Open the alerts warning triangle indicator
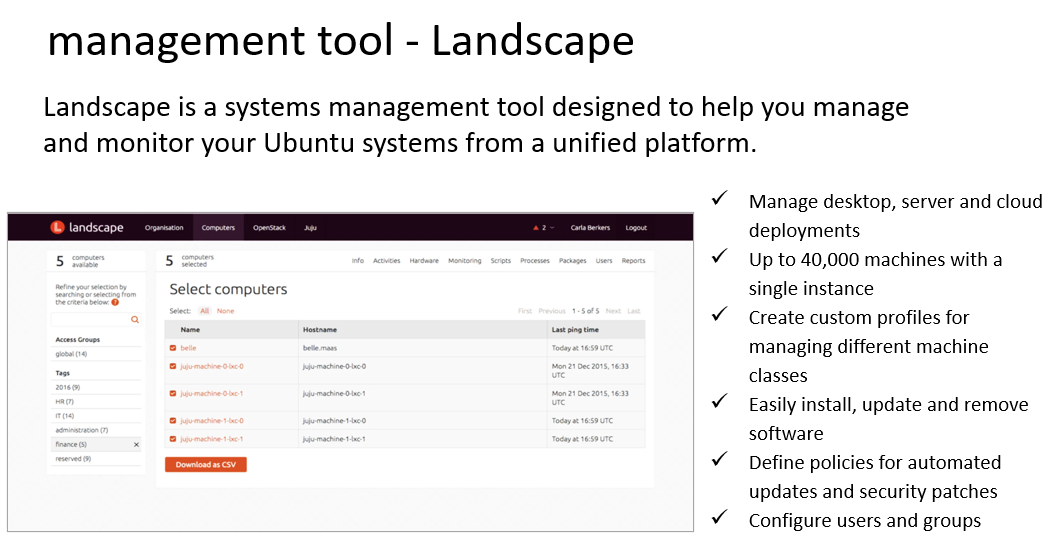This screenshot has height=542, width=1052. coord(535,228)
